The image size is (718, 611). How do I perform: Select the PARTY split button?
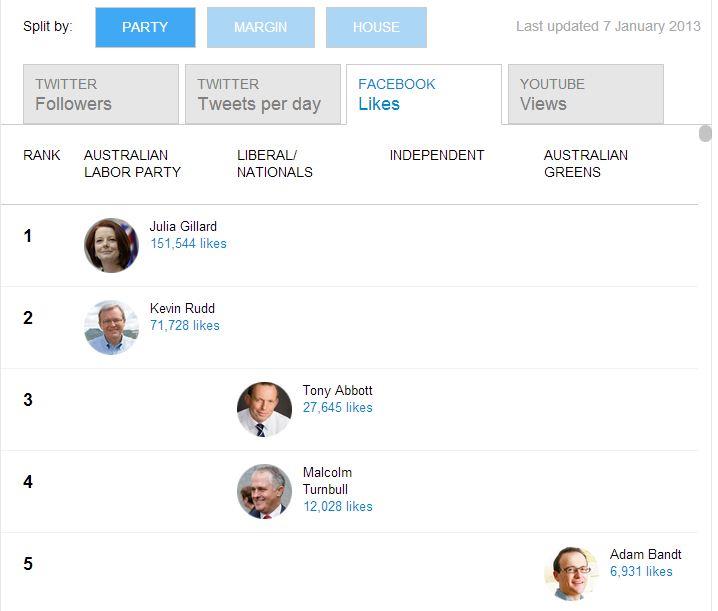pyautogui.click(x=145, y=27)
